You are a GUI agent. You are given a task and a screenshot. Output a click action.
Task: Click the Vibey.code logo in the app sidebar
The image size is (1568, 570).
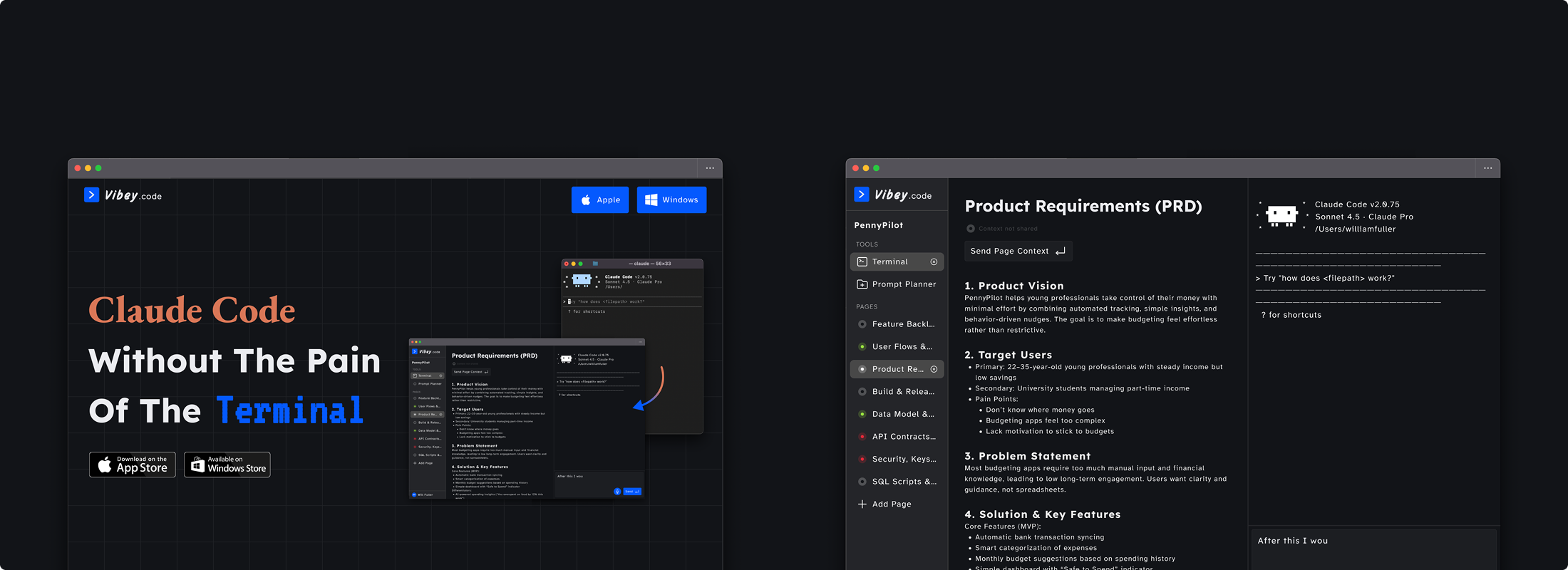[x=892, y=195]
